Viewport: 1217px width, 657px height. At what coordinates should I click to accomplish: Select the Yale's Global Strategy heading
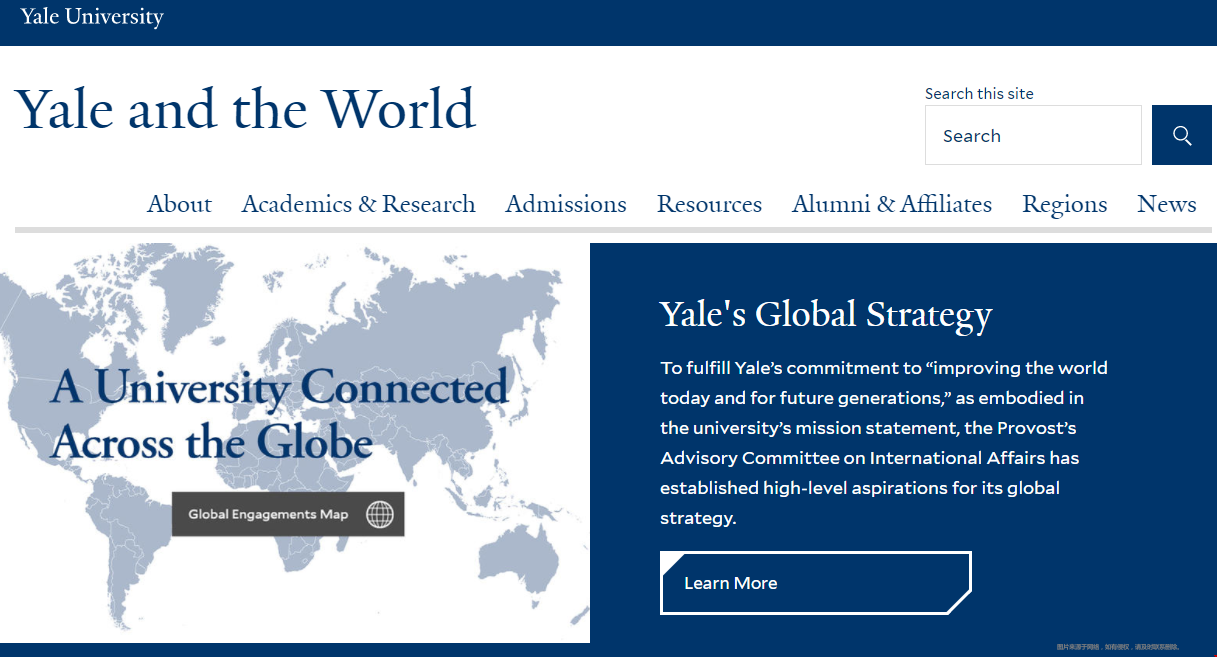(x=826, y=314)
